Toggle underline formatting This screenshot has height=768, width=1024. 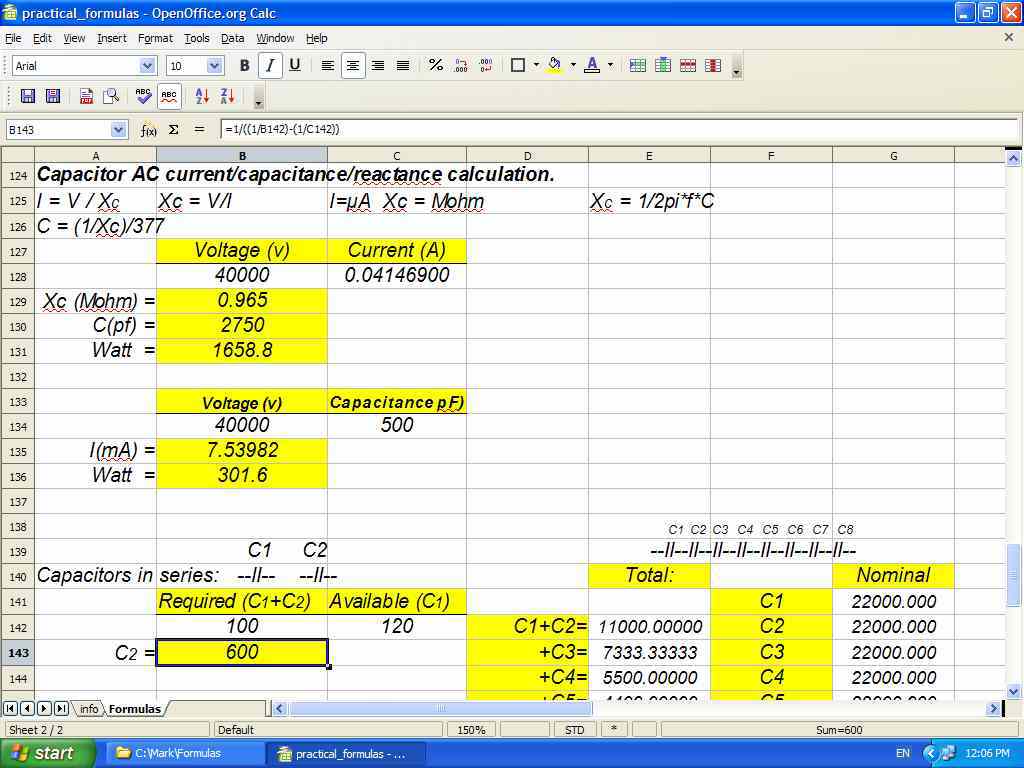[294, 65]
